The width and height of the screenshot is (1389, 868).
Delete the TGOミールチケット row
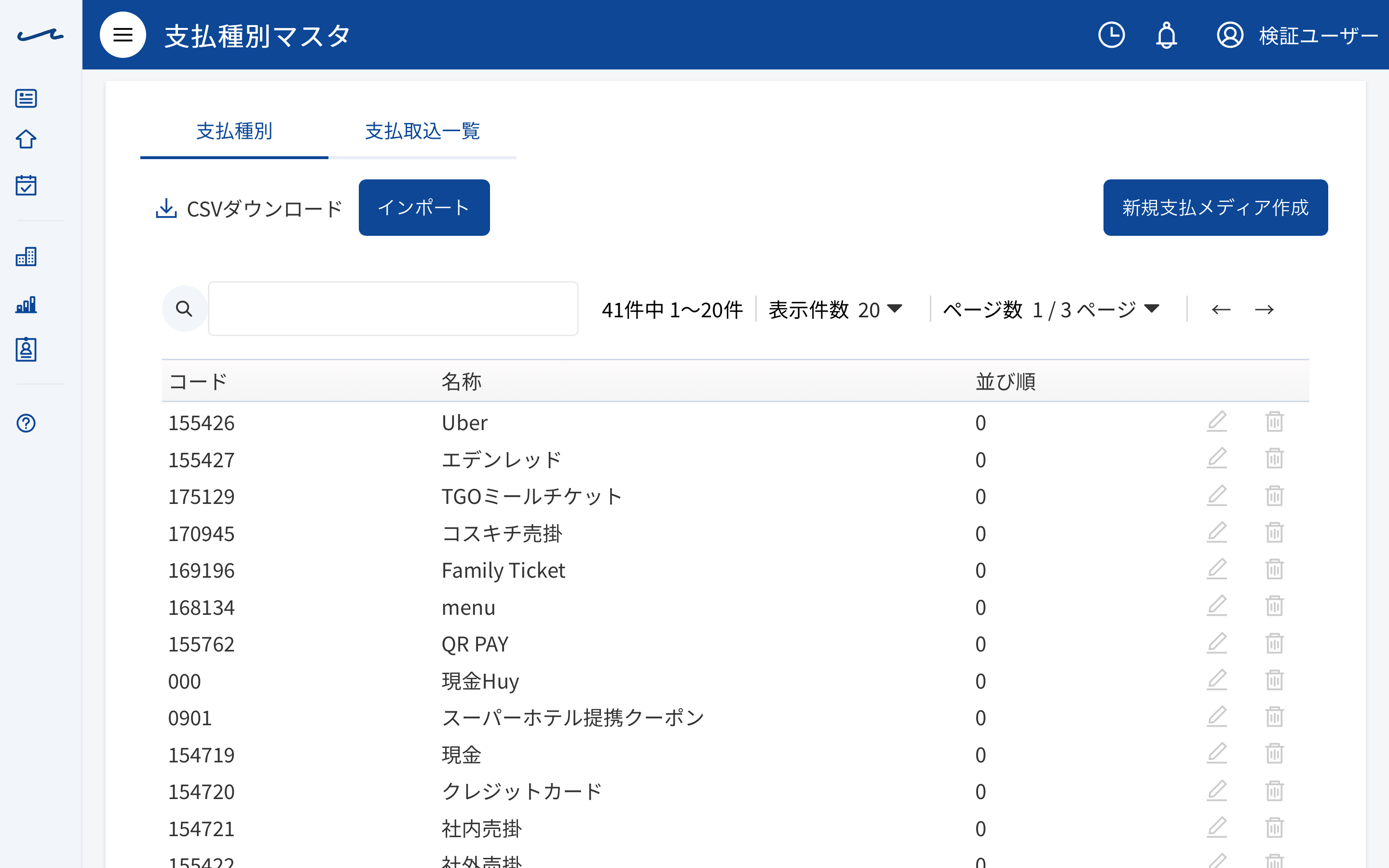click(x=1274, y=496)
